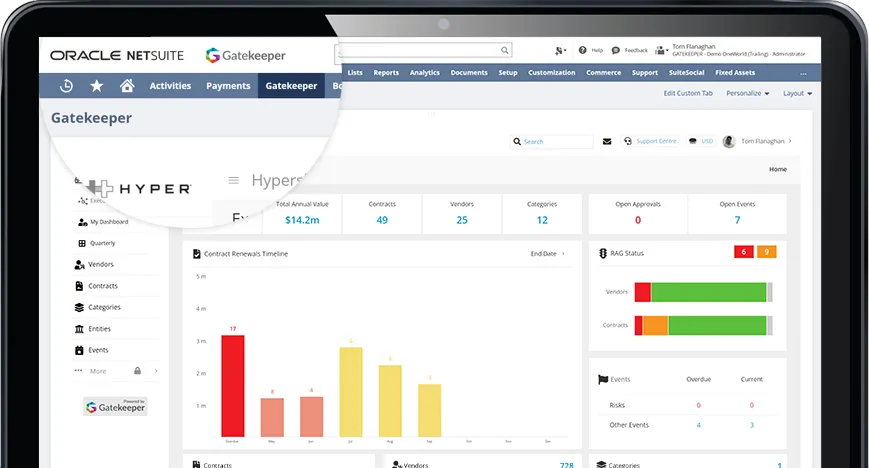Open the recent records clock icon
This screenshot has height=468, width=869.
tap(67, 86)
